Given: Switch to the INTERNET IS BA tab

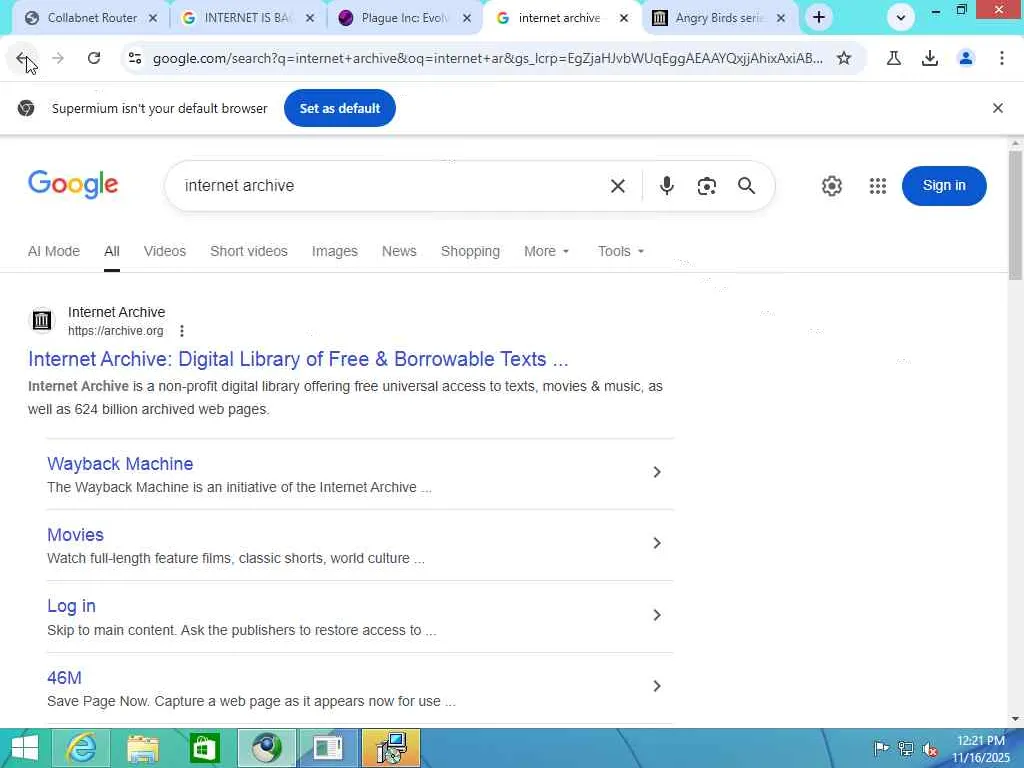Looking at the screenshot, I should [248, 18].
